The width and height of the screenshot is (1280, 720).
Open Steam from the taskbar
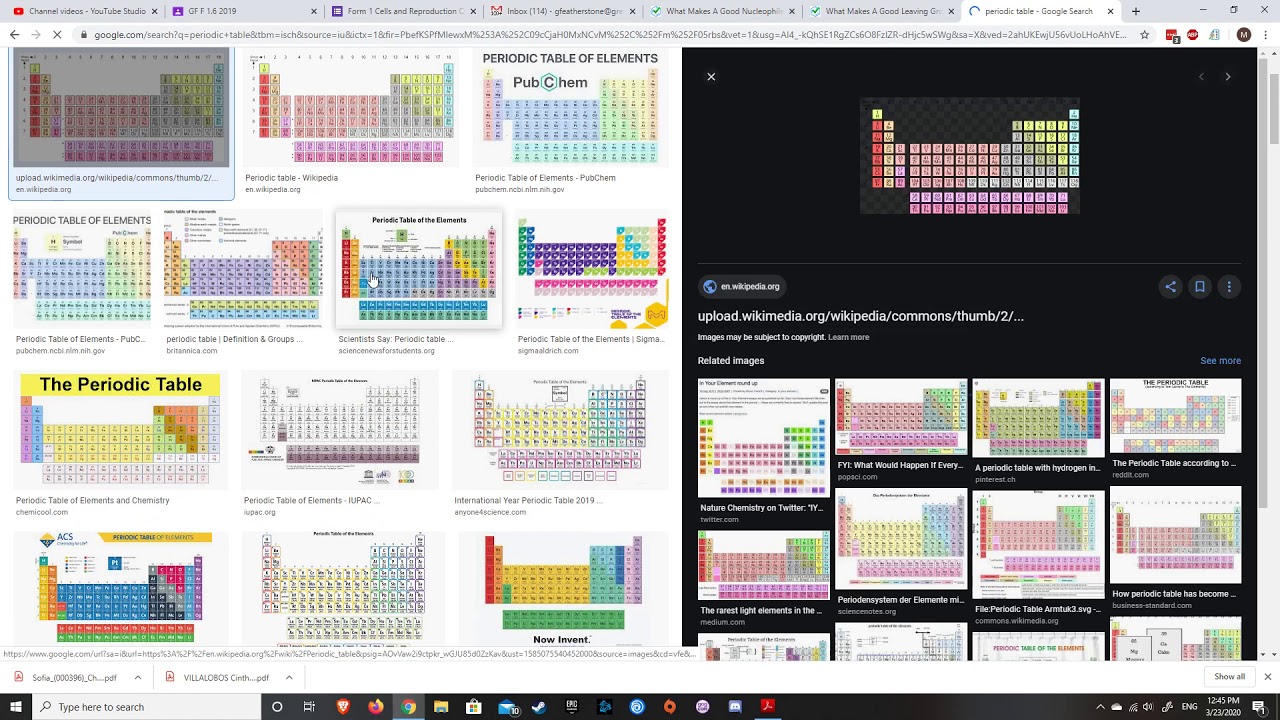(x=539, y=707)
